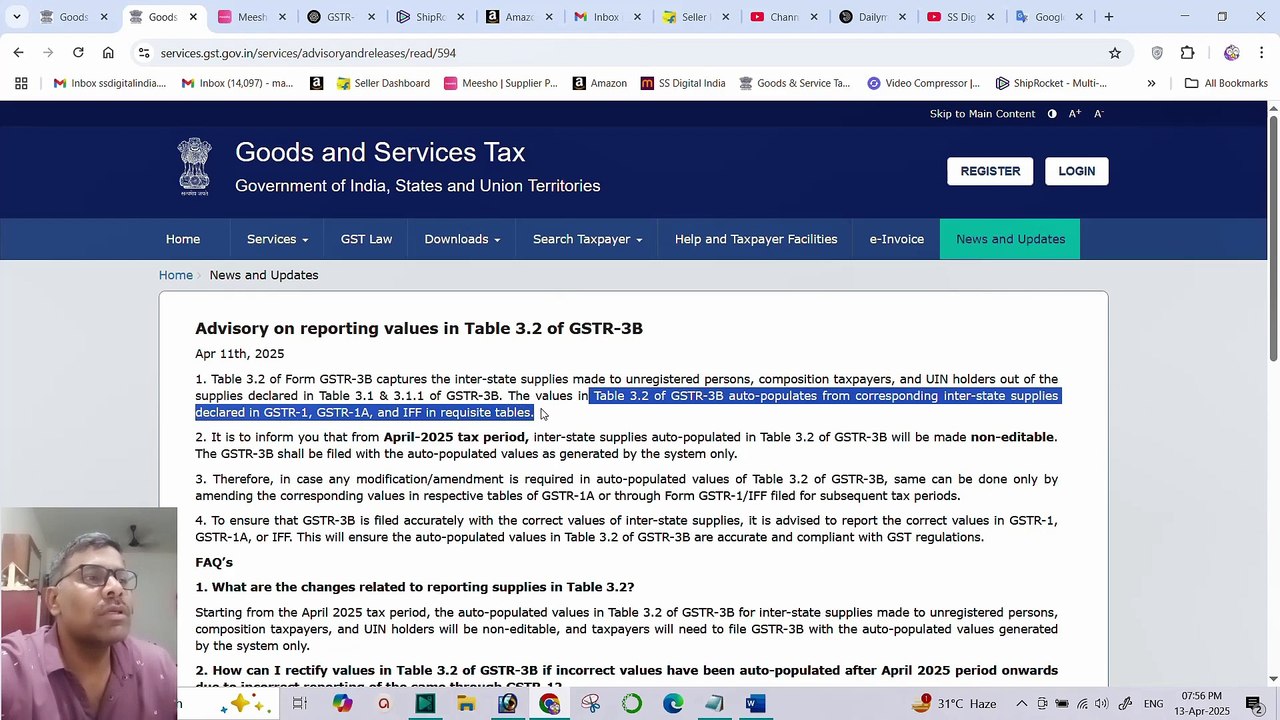Open Video Compressor bookmark
This screenshot has height=720, width=1280.
(923, 83)
